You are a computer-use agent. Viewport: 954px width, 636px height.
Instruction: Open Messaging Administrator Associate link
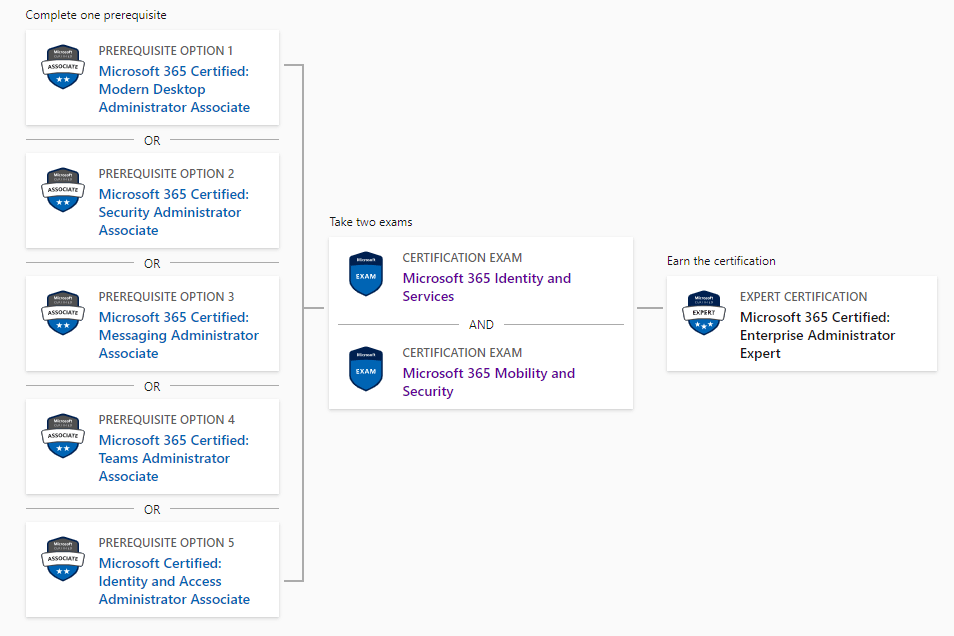tap(178, 335)
